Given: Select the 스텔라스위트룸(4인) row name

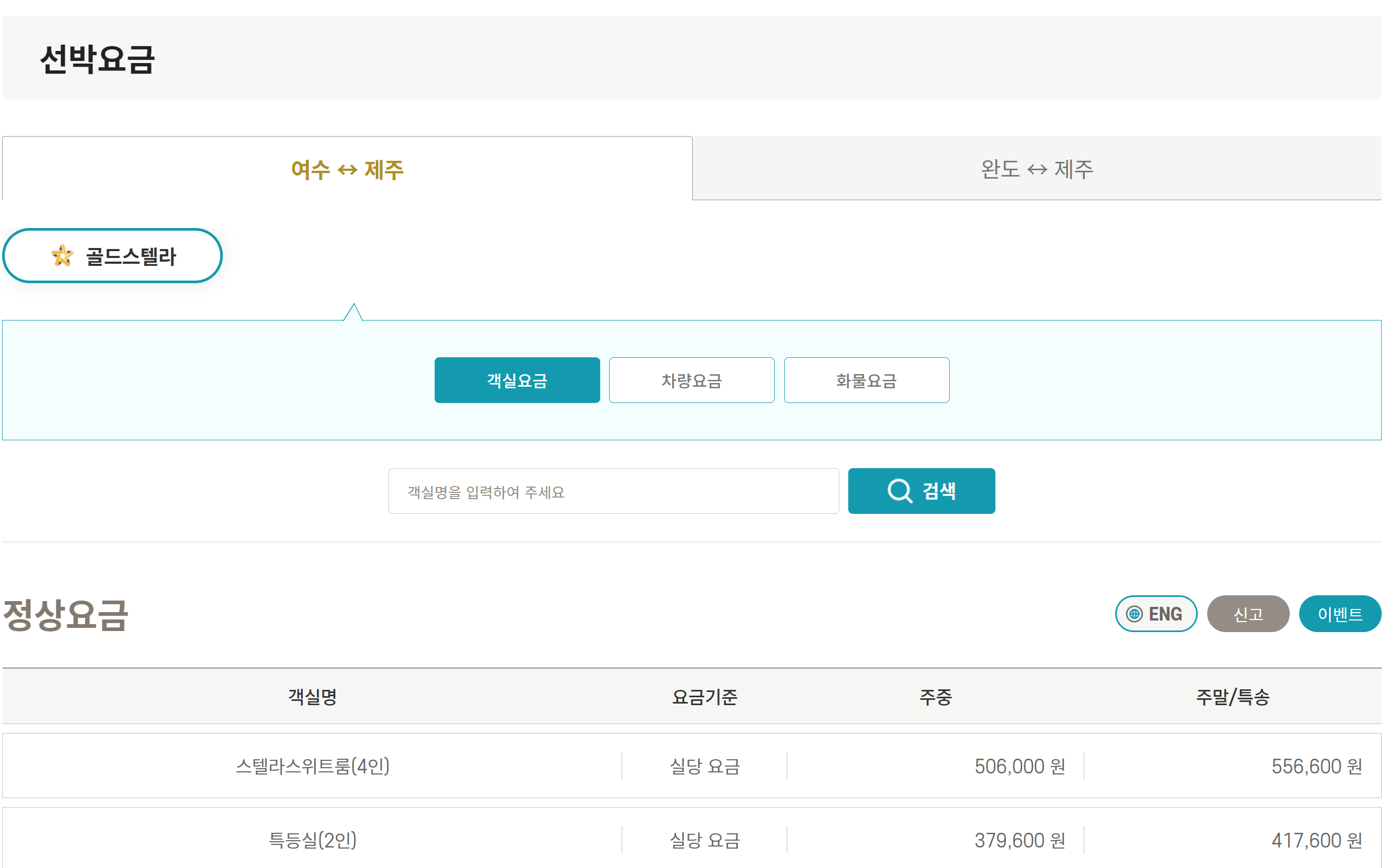Looking at the screenshot, I should point(312,767).
